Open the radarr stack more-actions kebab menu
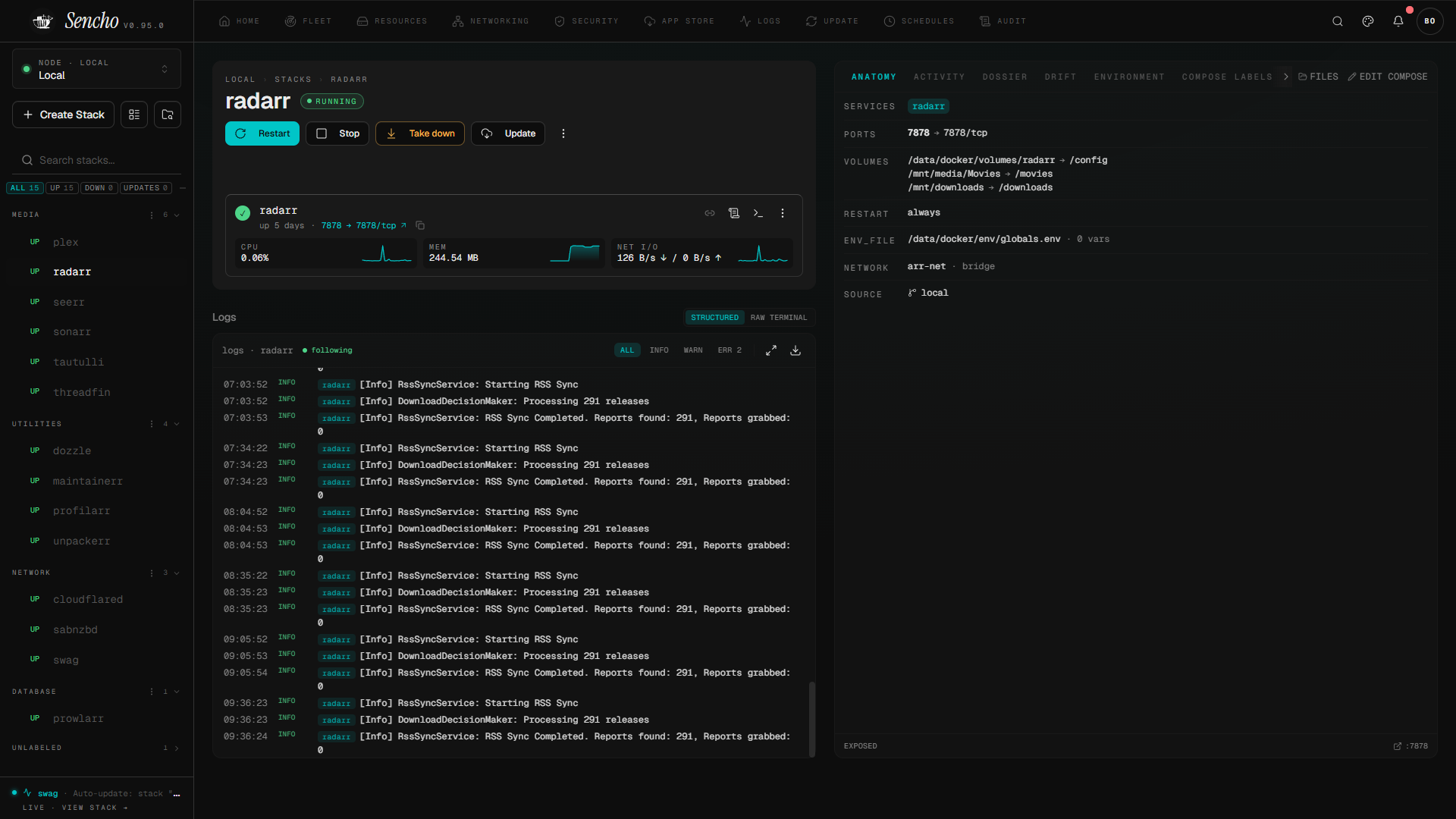The width and height of the screenshot is (1456, 819). click(563, 133)
